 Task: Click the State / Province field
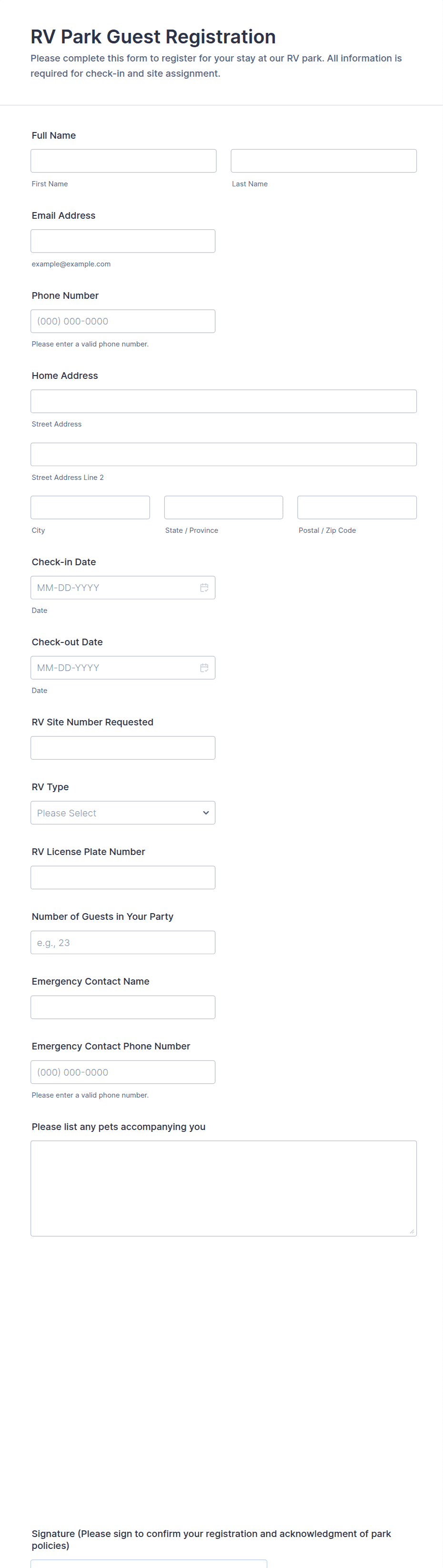pos(223,507)
